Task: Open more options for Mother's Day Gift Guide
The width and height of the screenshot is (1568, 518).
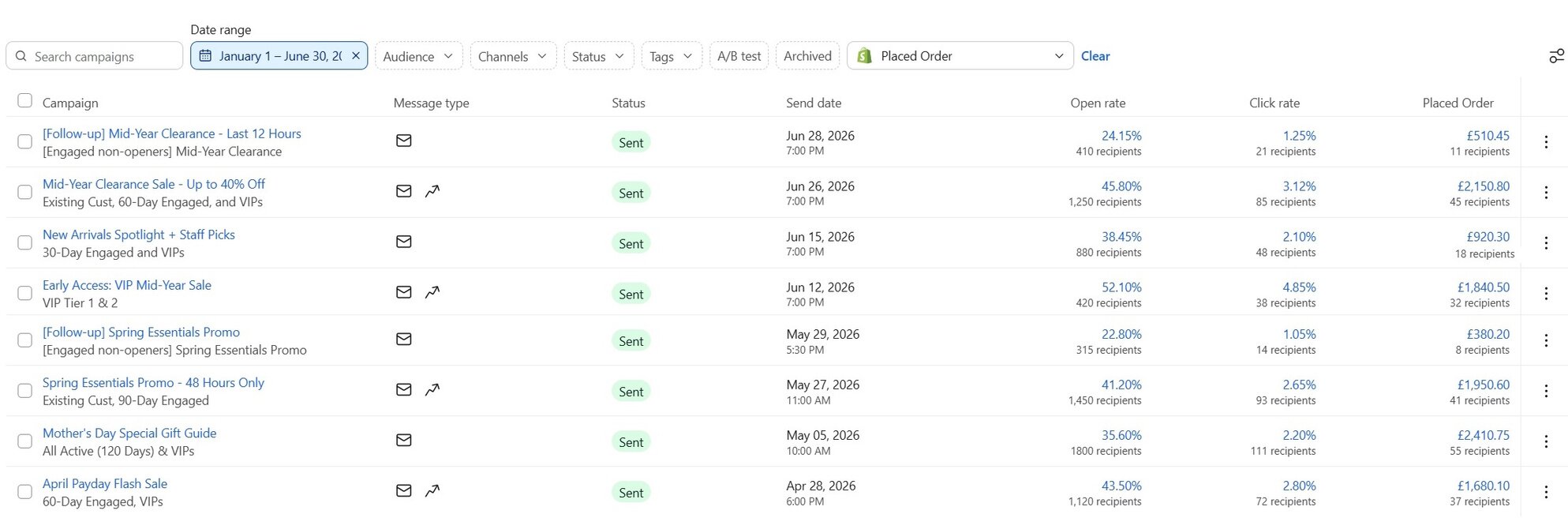Action: 1546,441
